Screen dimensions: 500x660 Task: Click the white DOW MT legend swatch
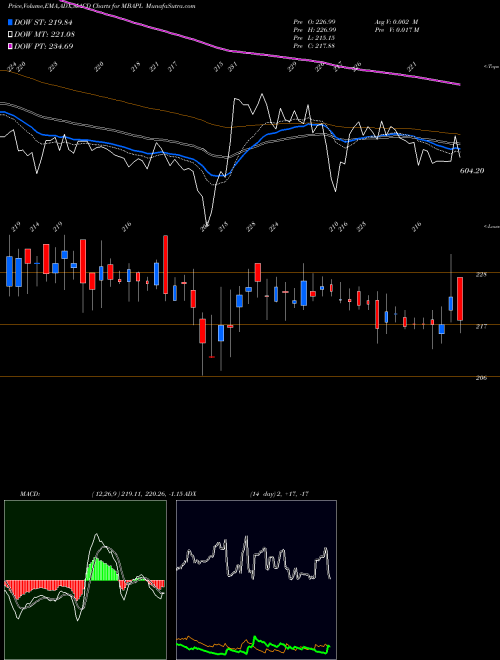(x=11, y=34)
